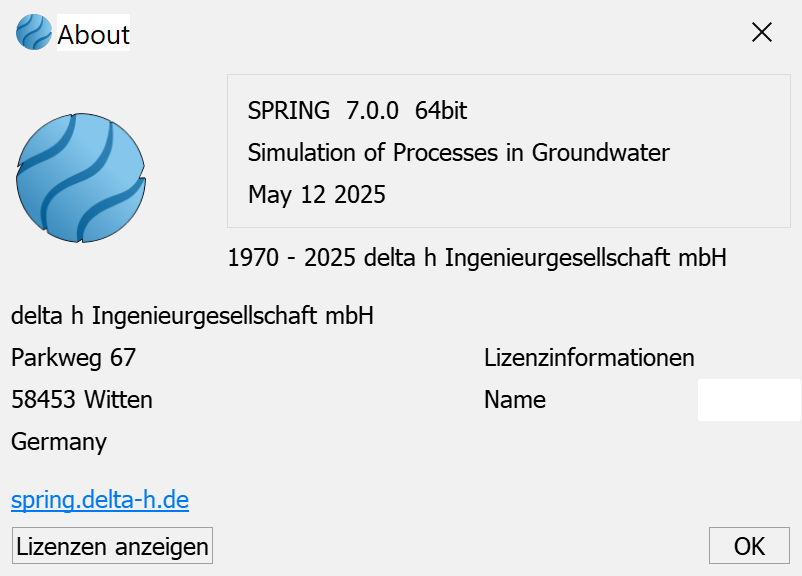The width and height of the screenshot is (802, 576).
Task: Click the Lizenzen anzeigen button
Action: (x=112, y=546)
